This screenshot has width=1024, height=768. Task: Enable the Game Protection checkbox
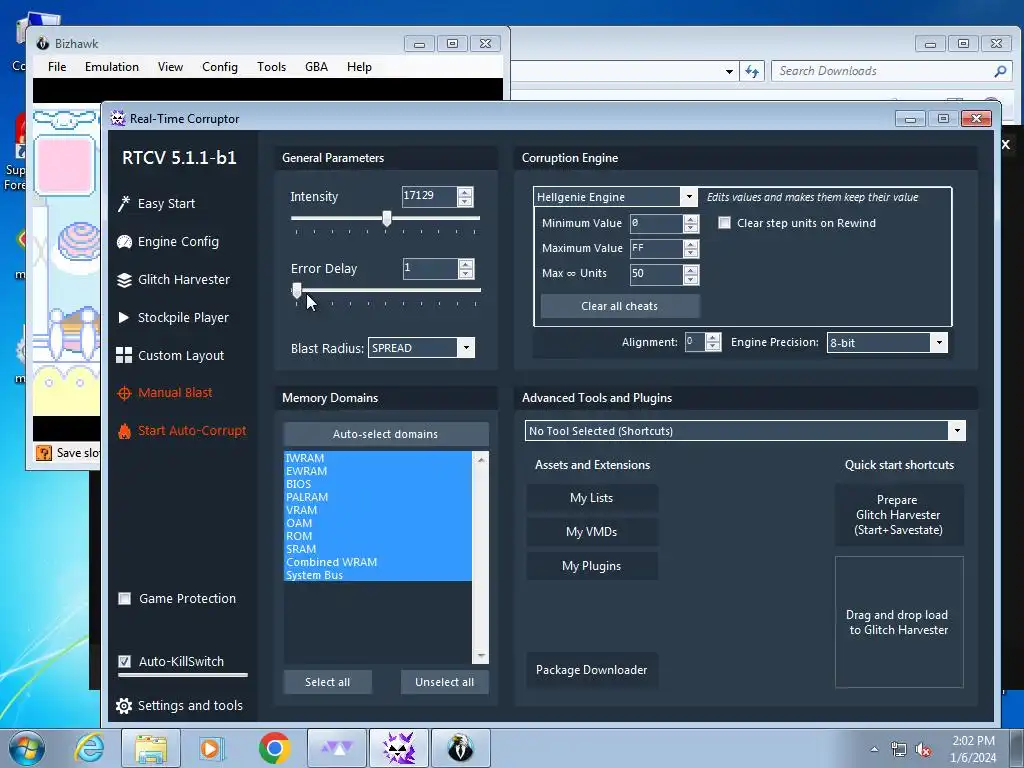pyautogui.click(x=124, y=599)
